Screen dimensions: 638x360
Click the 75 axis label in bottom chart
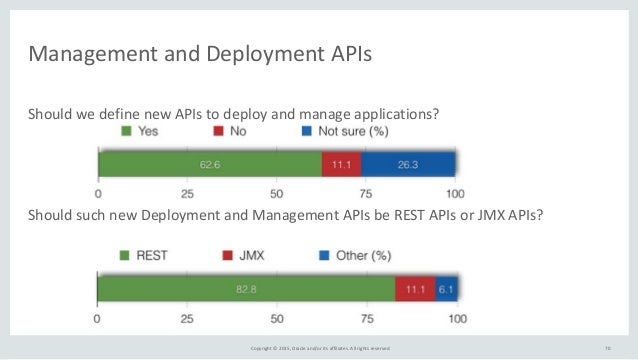(x=367, y=319)
